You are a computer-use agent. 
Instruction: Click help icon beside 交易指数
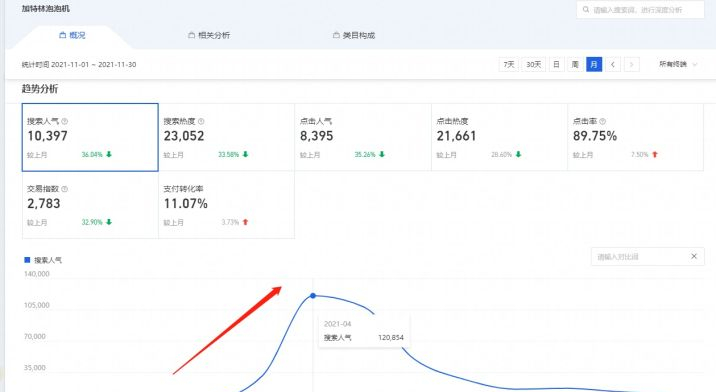(x=64, y=189)
